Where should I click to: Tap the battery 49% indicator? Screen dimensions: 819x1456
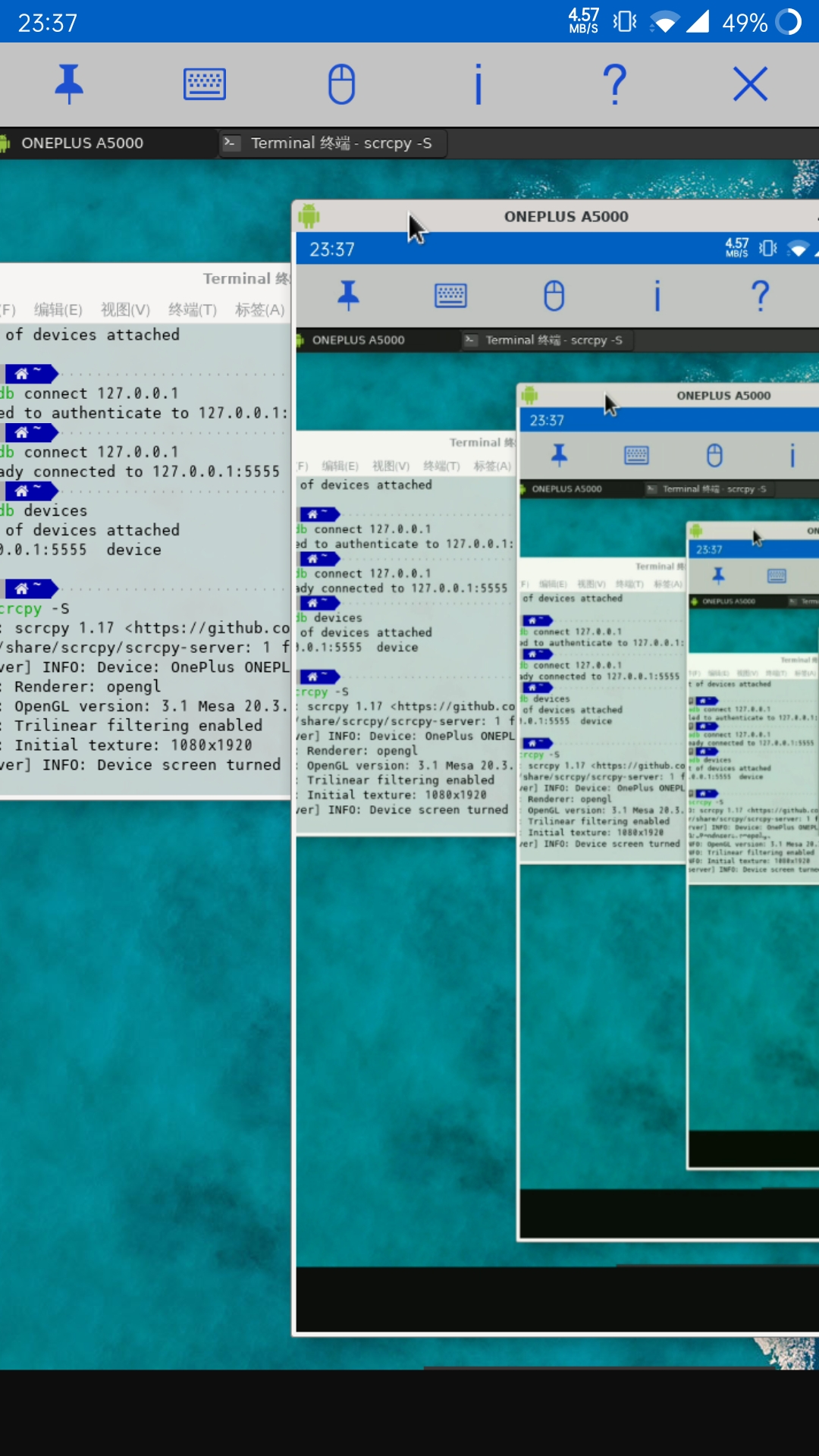tap(761, 22)
